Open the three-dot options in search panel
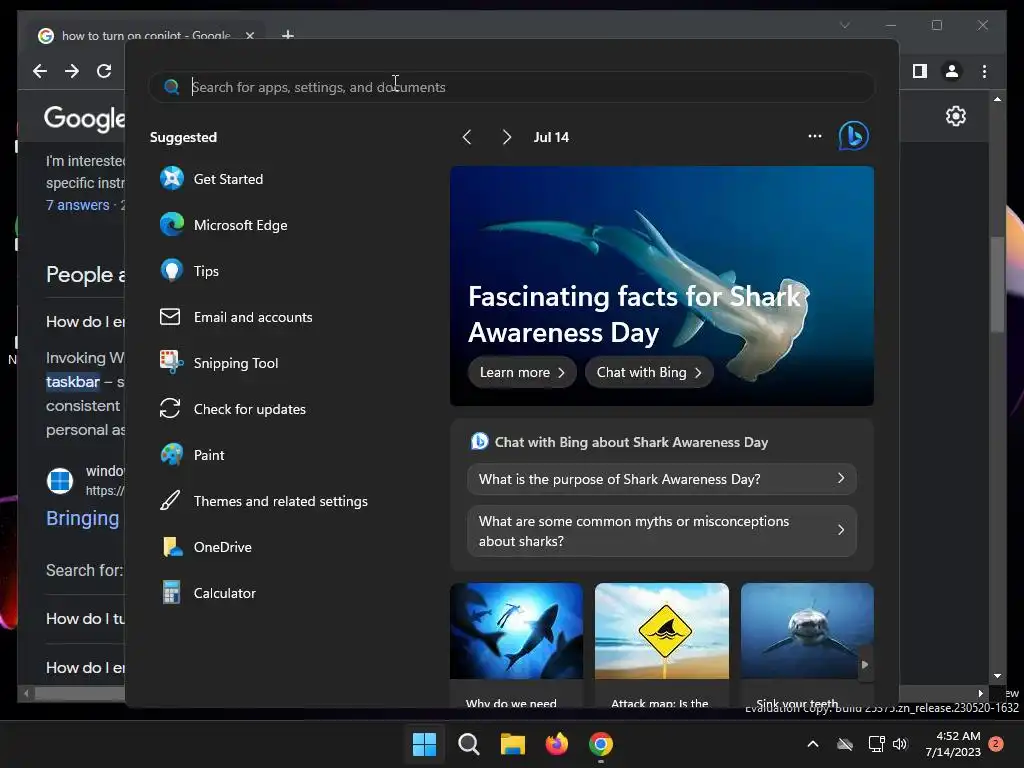 (x=814, y=136)
